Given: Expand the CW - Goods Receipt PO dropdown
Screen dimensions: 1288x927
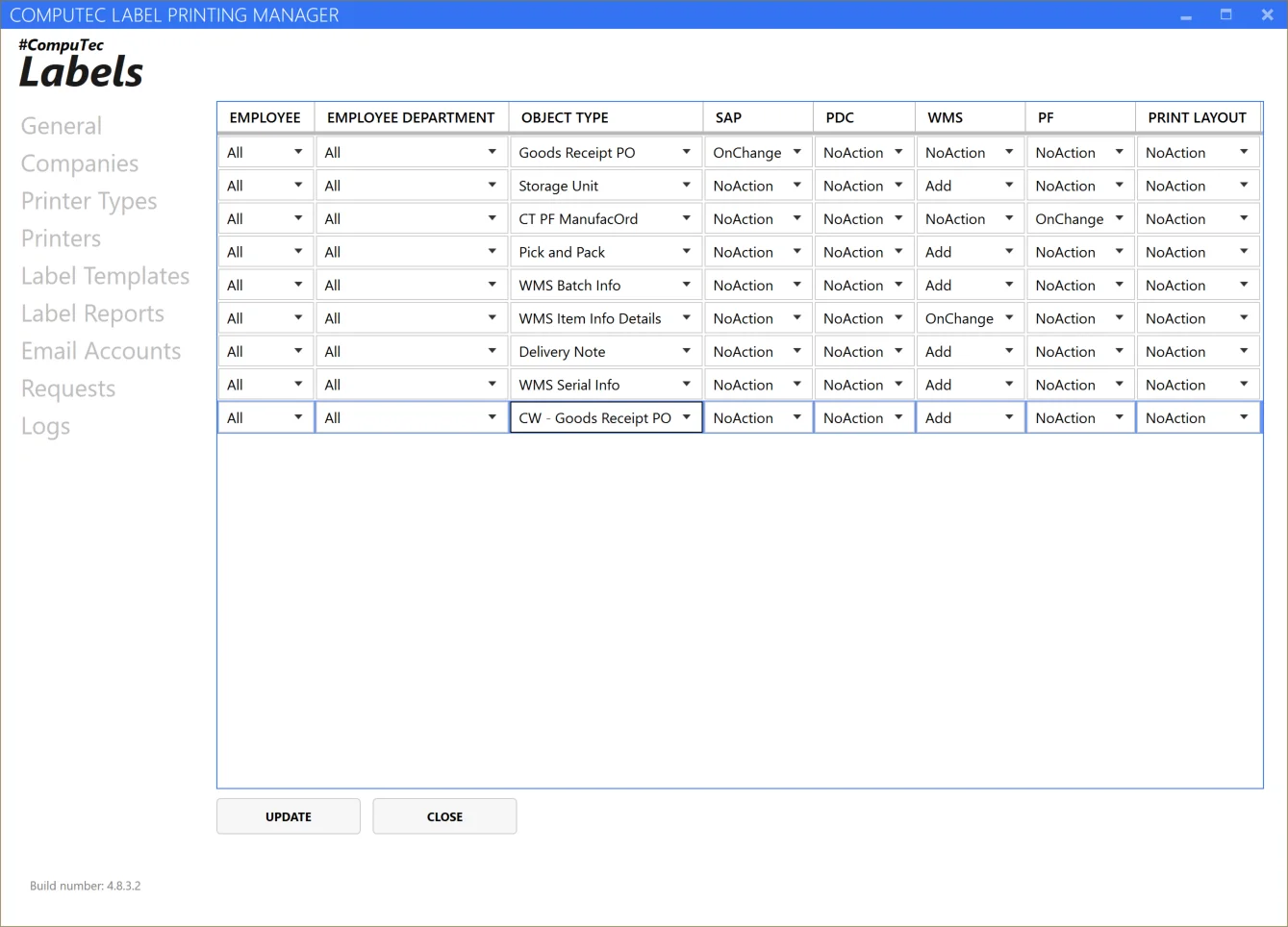Looking at the screenshot, I should pos(606,418).
